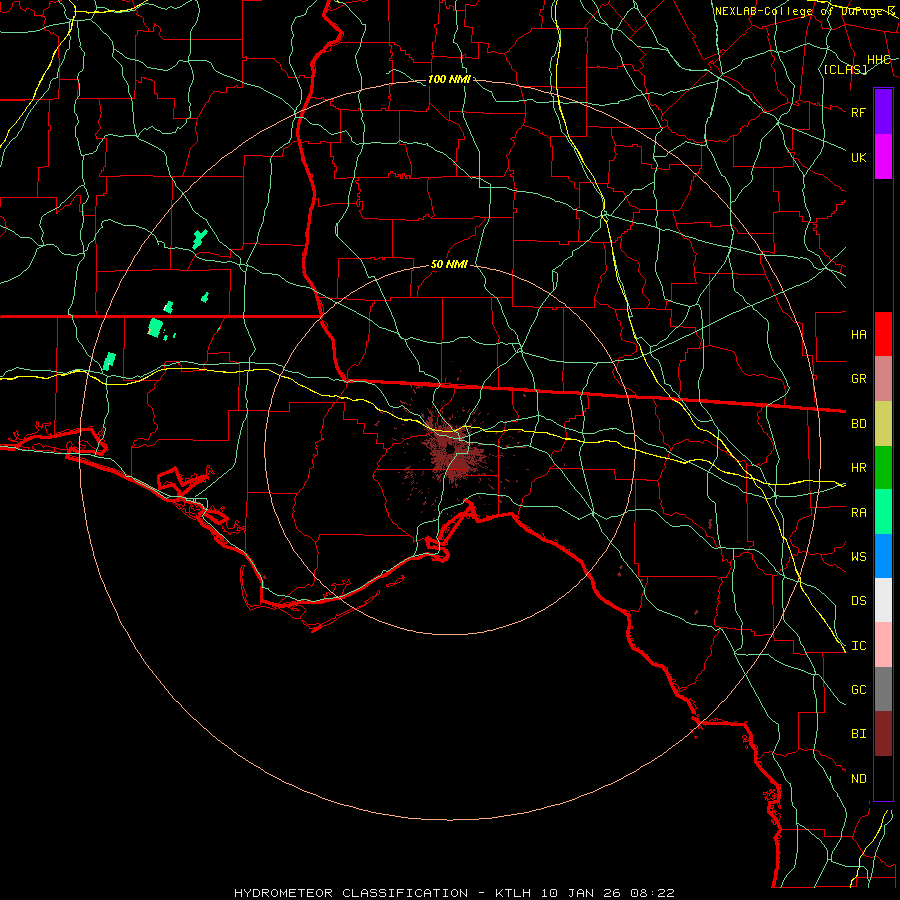
Task: Select the GR legend color block
Action: 883,378
